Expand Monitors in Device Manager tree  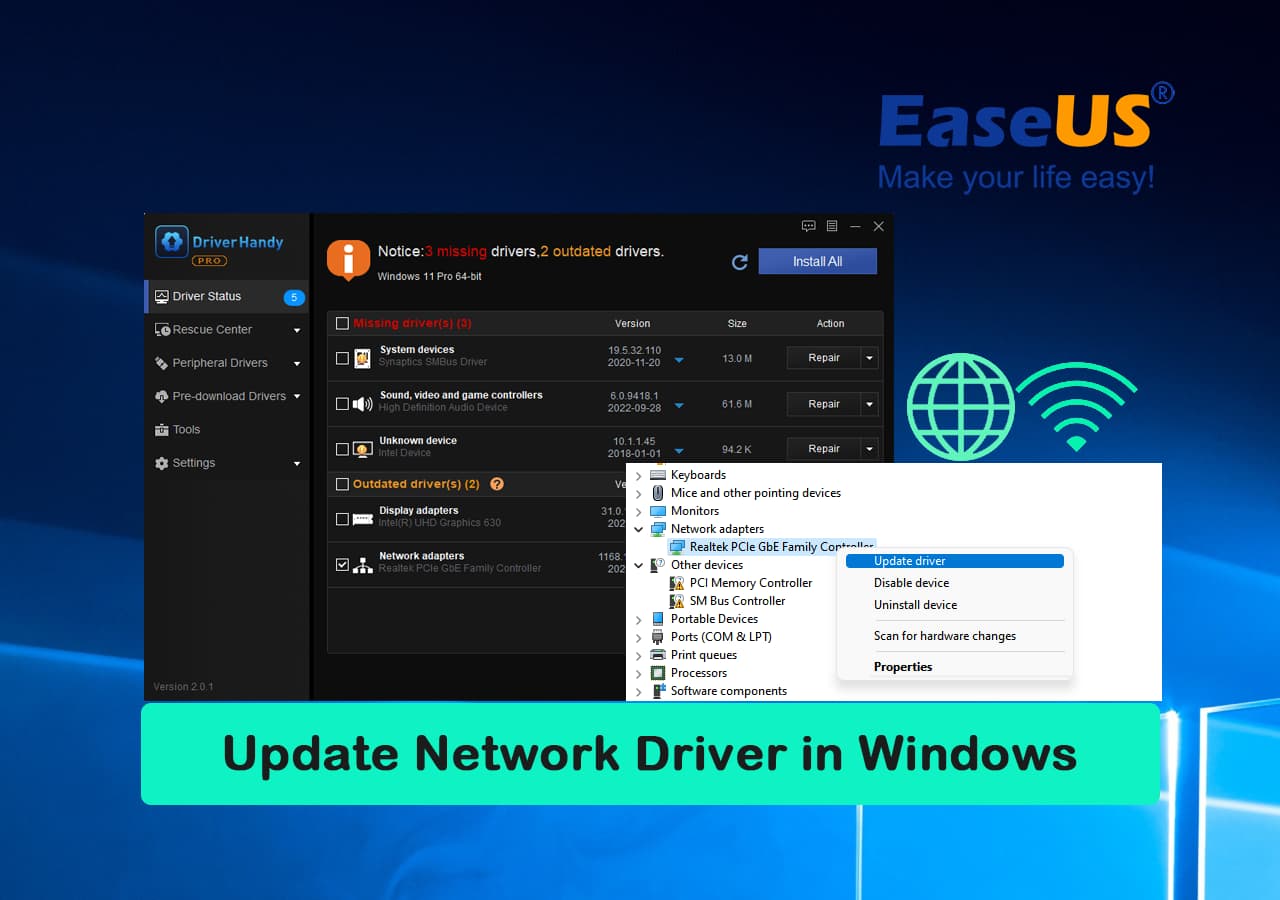click(x=639, y=512)
